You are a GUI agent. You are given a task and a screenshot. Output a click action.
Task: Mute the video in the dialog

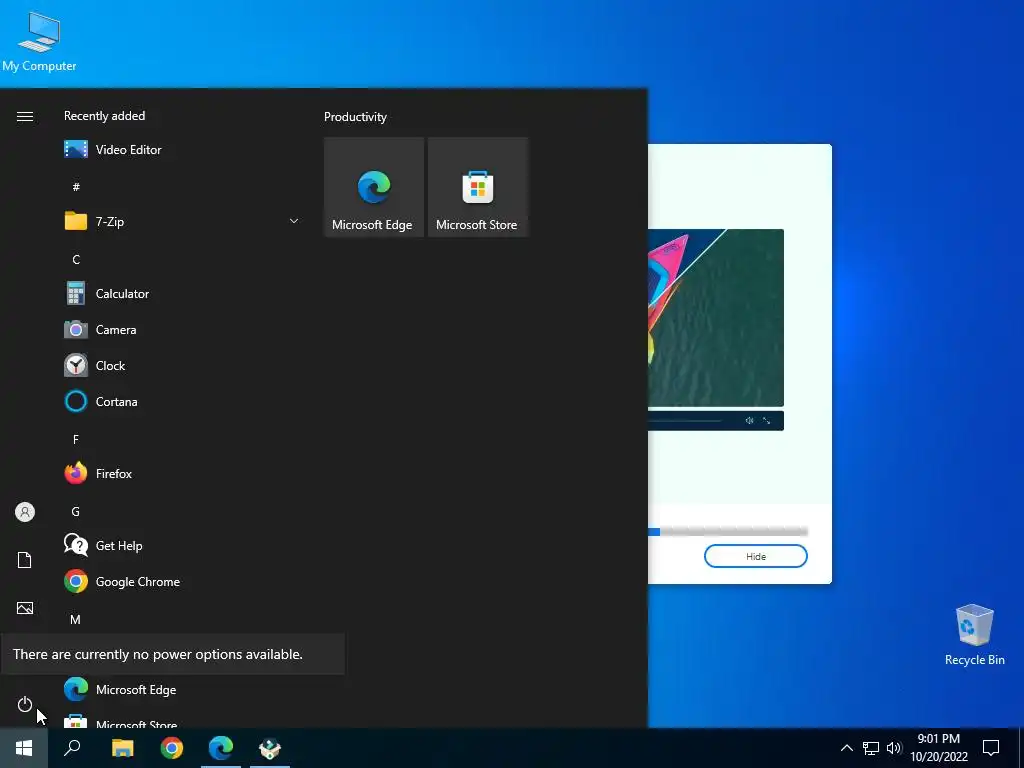pos(749,421)
